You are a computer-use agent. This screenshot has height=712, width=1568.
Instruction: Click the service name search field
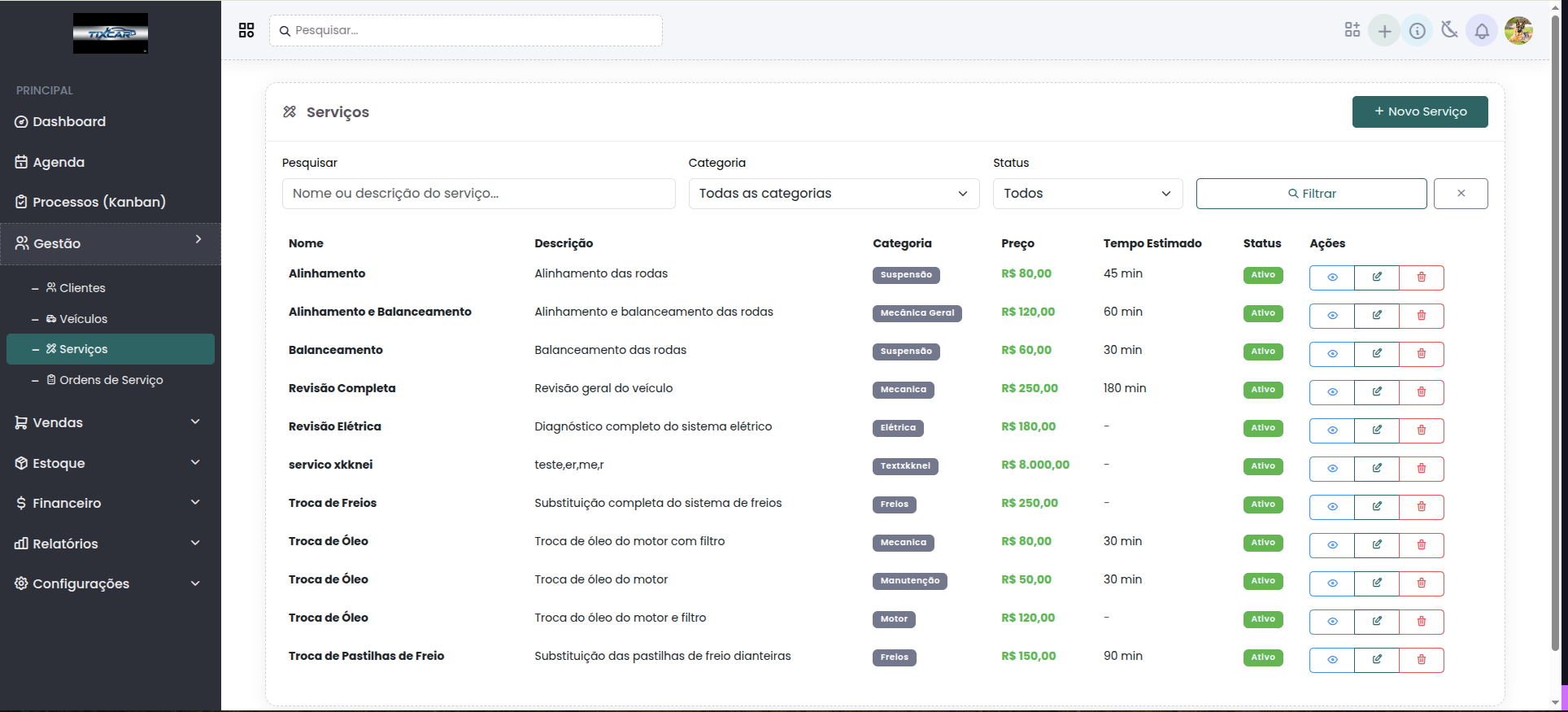pyautogui.click(x=478, y=194)
